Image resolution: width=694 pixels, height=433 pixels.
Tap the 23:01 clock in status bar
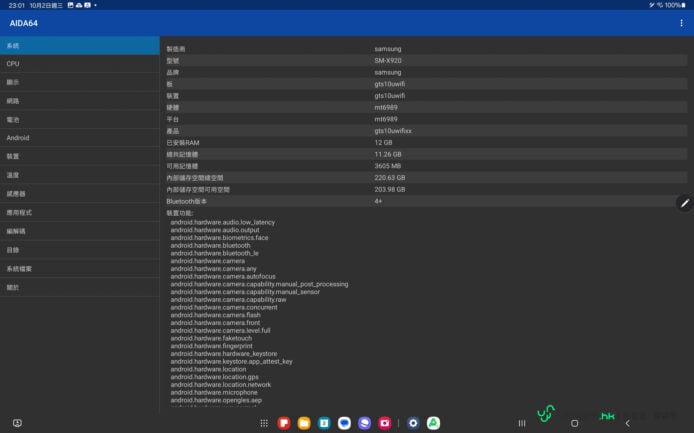click(x=16, y=5)
